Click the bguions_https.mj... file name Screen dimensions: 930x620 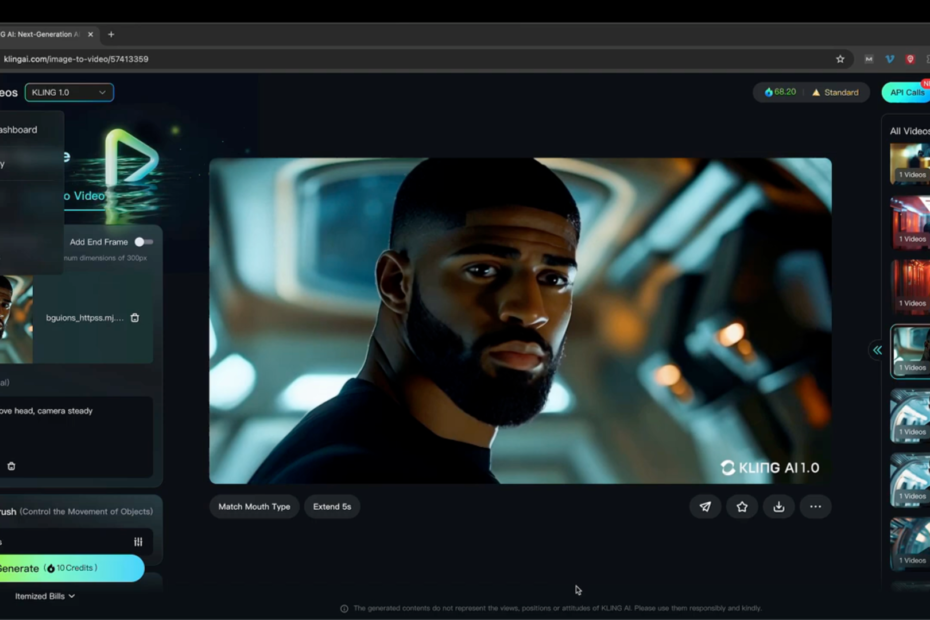[x=85, y=318]
